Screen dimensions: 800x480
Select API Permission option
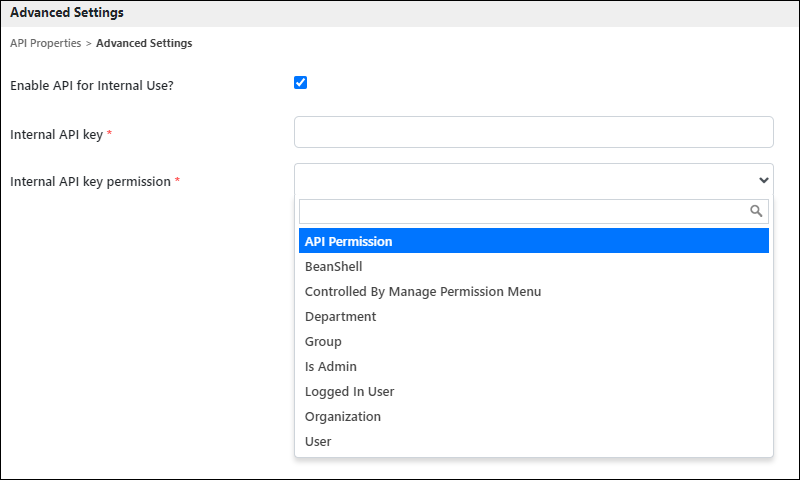pos(534,241)
